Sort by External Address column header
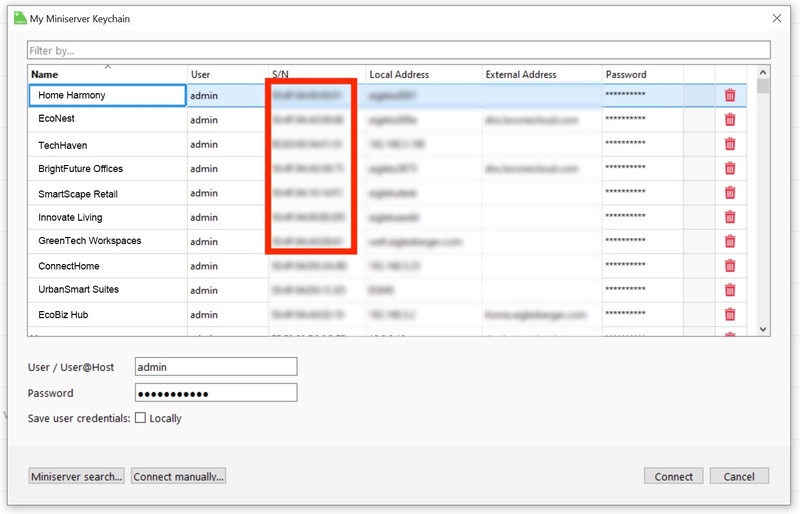This screenshot has height=514, width=800. pos(542,74)
